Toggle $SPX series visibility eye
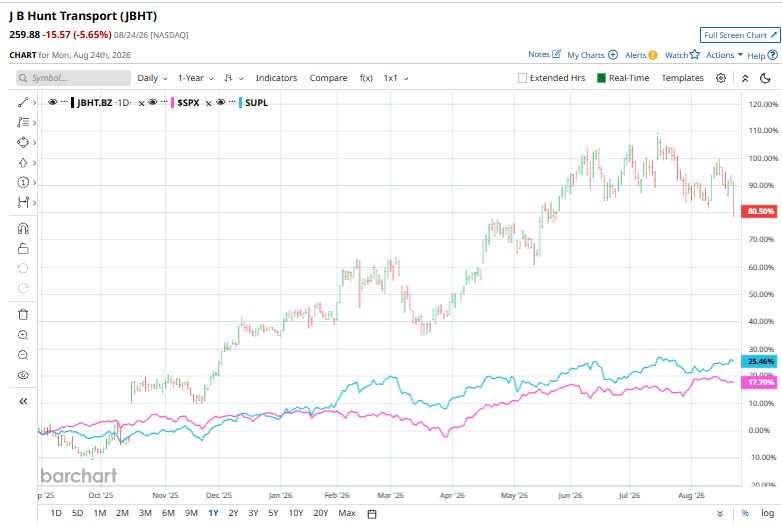Image resolution: width=782 pixels, height=525 pixels. click(153, 102)
